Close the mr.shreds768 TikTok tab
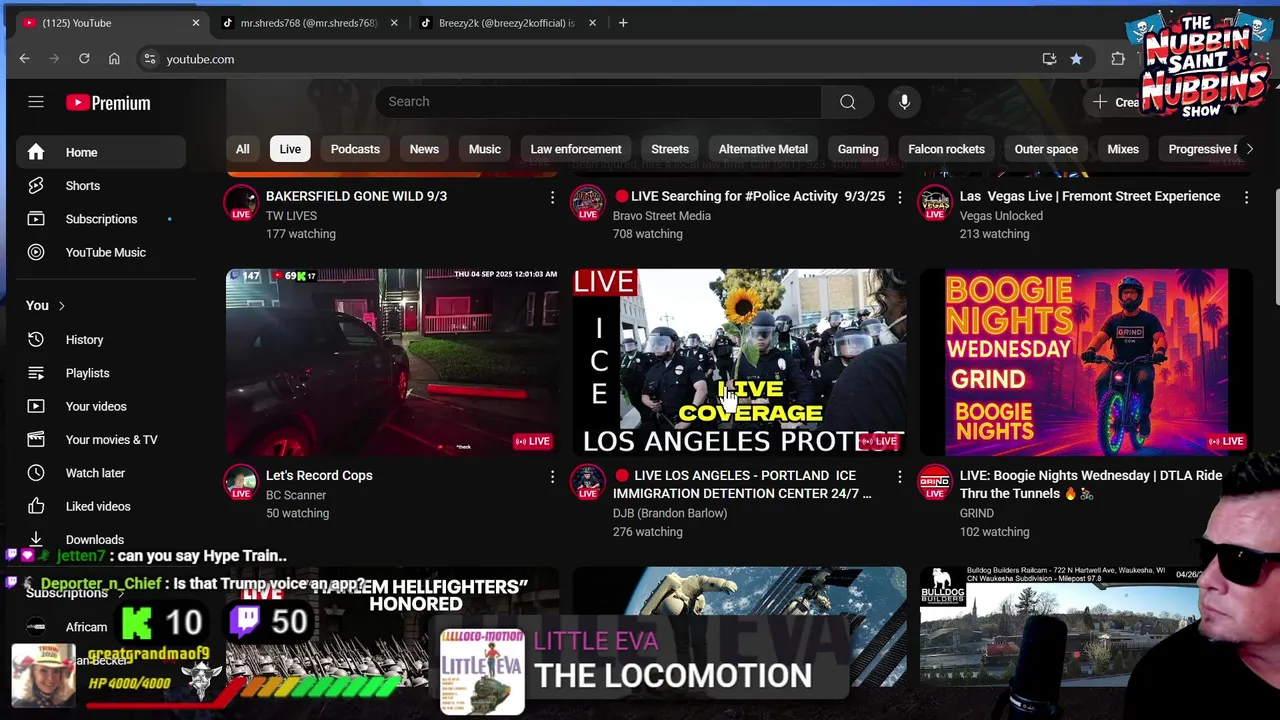Viewport: 1280px width, 720px height. click(x=394, y=23)
